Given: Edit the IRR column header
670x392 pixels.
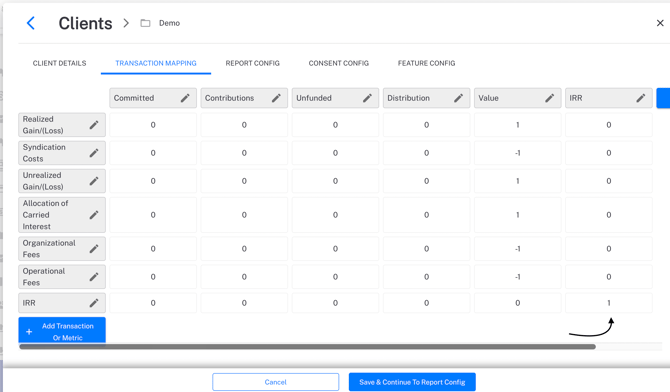Looking at the screenshot, I should click(641, 98).
